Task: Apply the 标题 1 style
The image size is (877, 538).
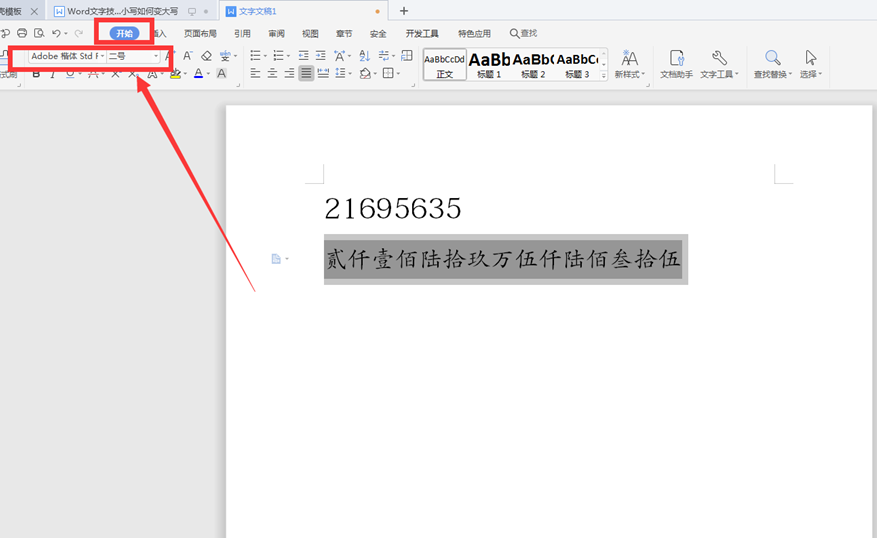Action: coord(489,65)
